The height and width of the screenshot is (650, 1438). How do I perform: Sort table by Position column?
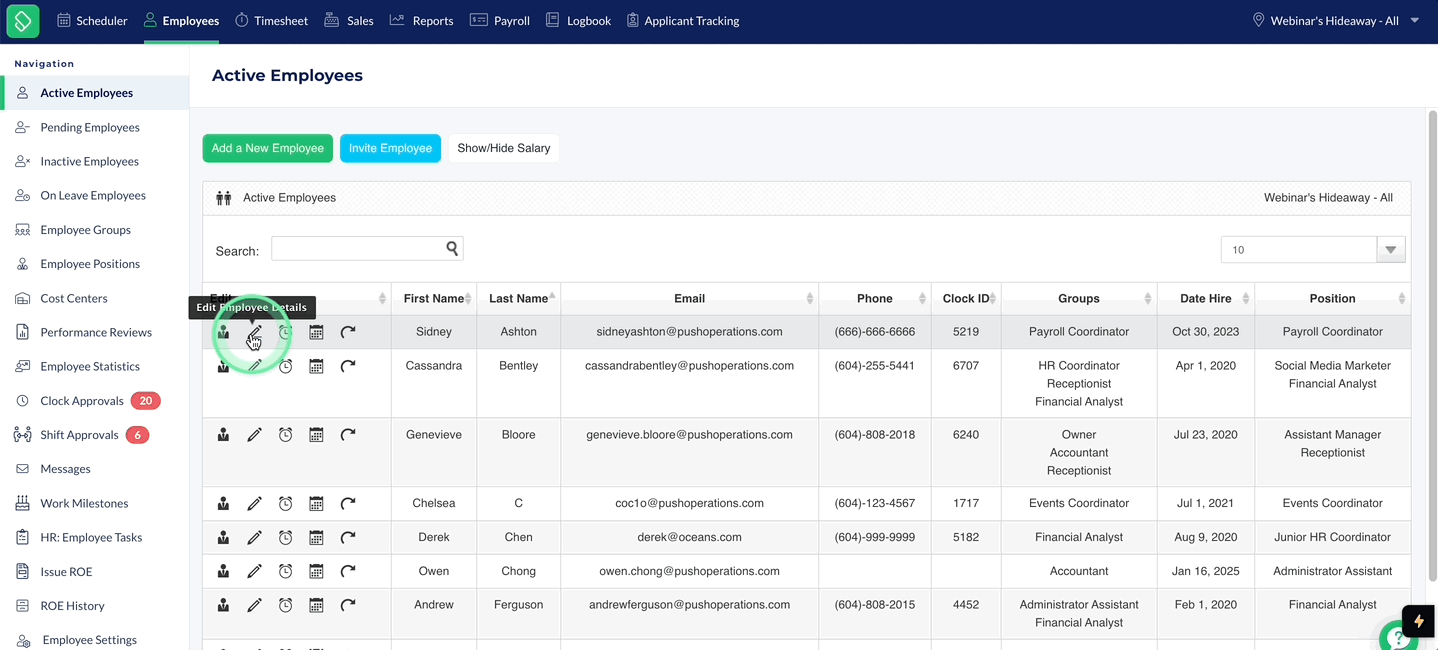pos(1332,298)
